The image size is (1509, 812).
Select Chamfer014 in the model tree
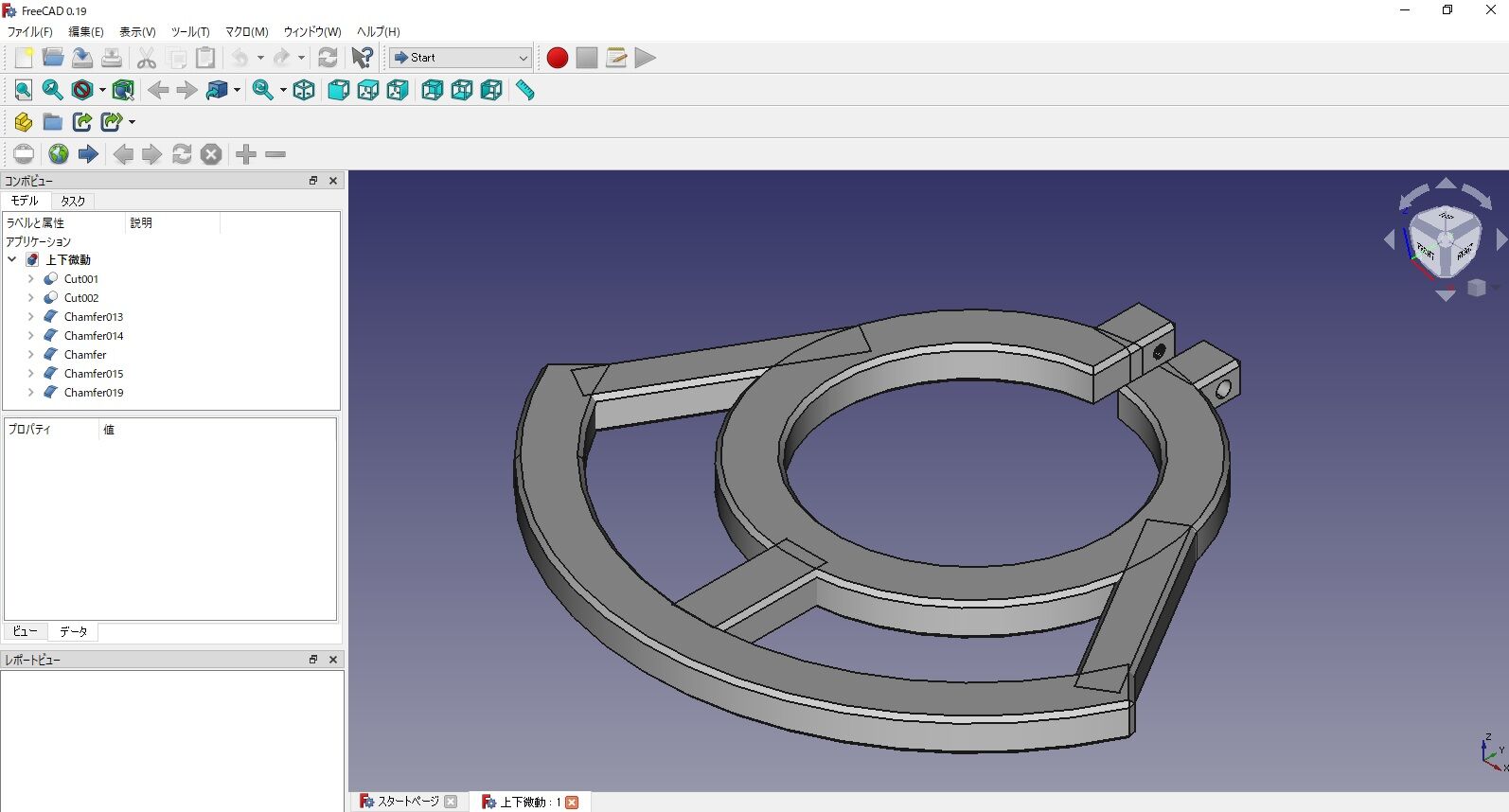tap(94, 336)
